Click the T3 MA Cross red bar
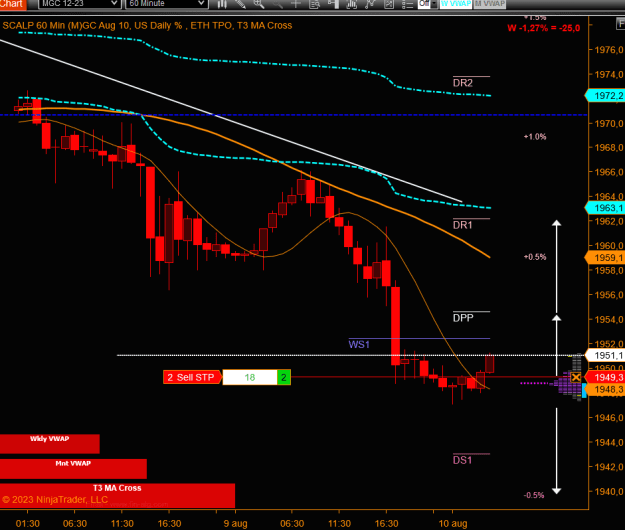 tap(117, 495)
